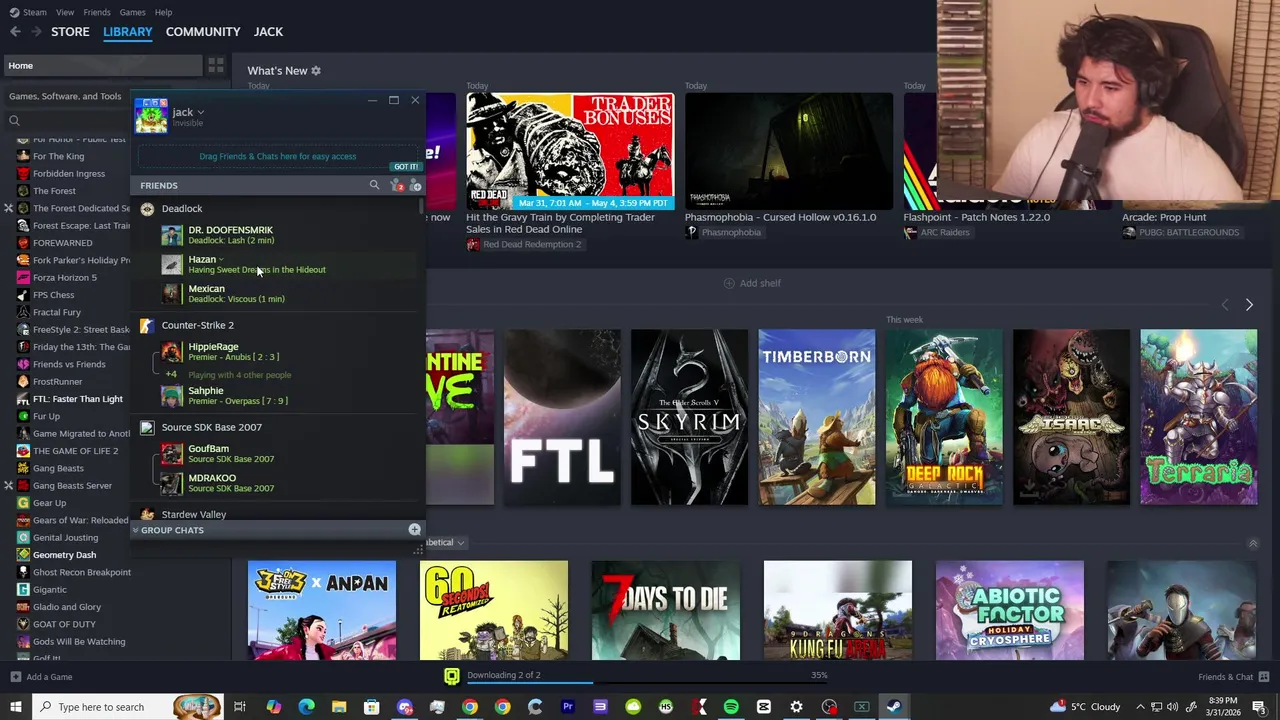The width and height of the screenshot is (1280, 720).
Task: Create a new group chat plus icon
Action: [414, 530]
